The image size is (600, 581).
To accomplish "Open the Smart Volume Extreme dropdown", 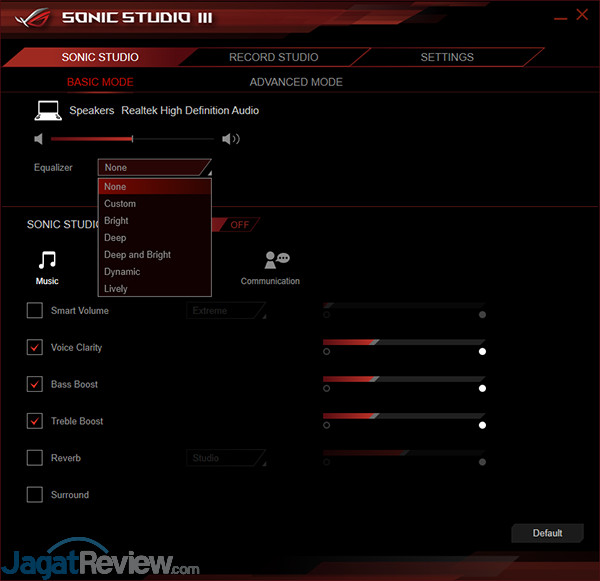I will pos(226,310).
